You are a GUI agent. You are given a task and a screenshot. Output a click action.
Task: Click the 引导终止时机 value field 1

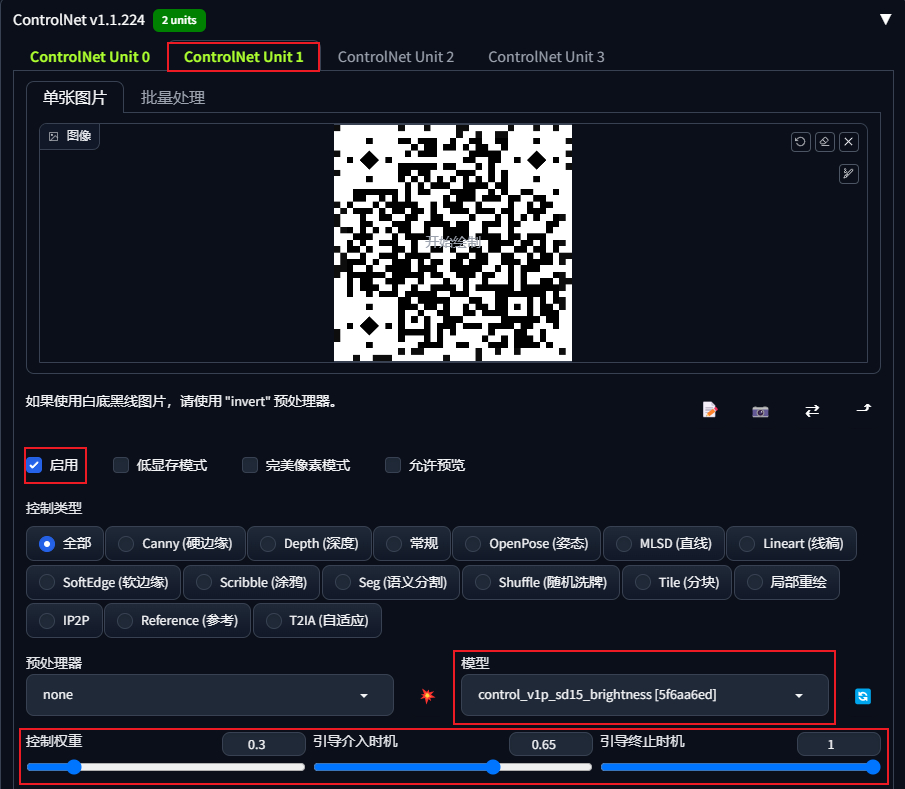tap(839, 744)
